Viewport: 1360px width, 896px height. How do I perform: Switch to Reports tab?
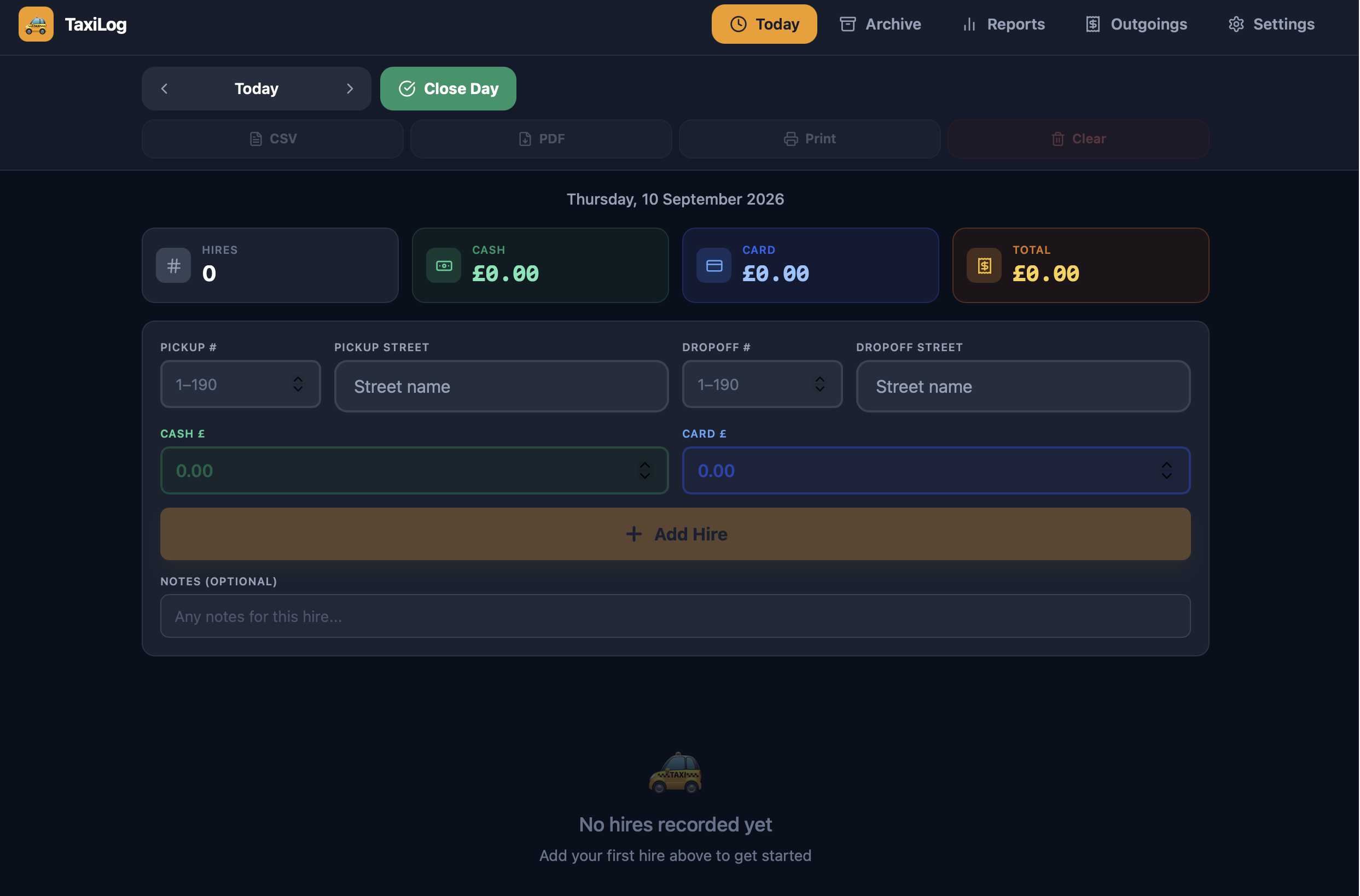1004,24
